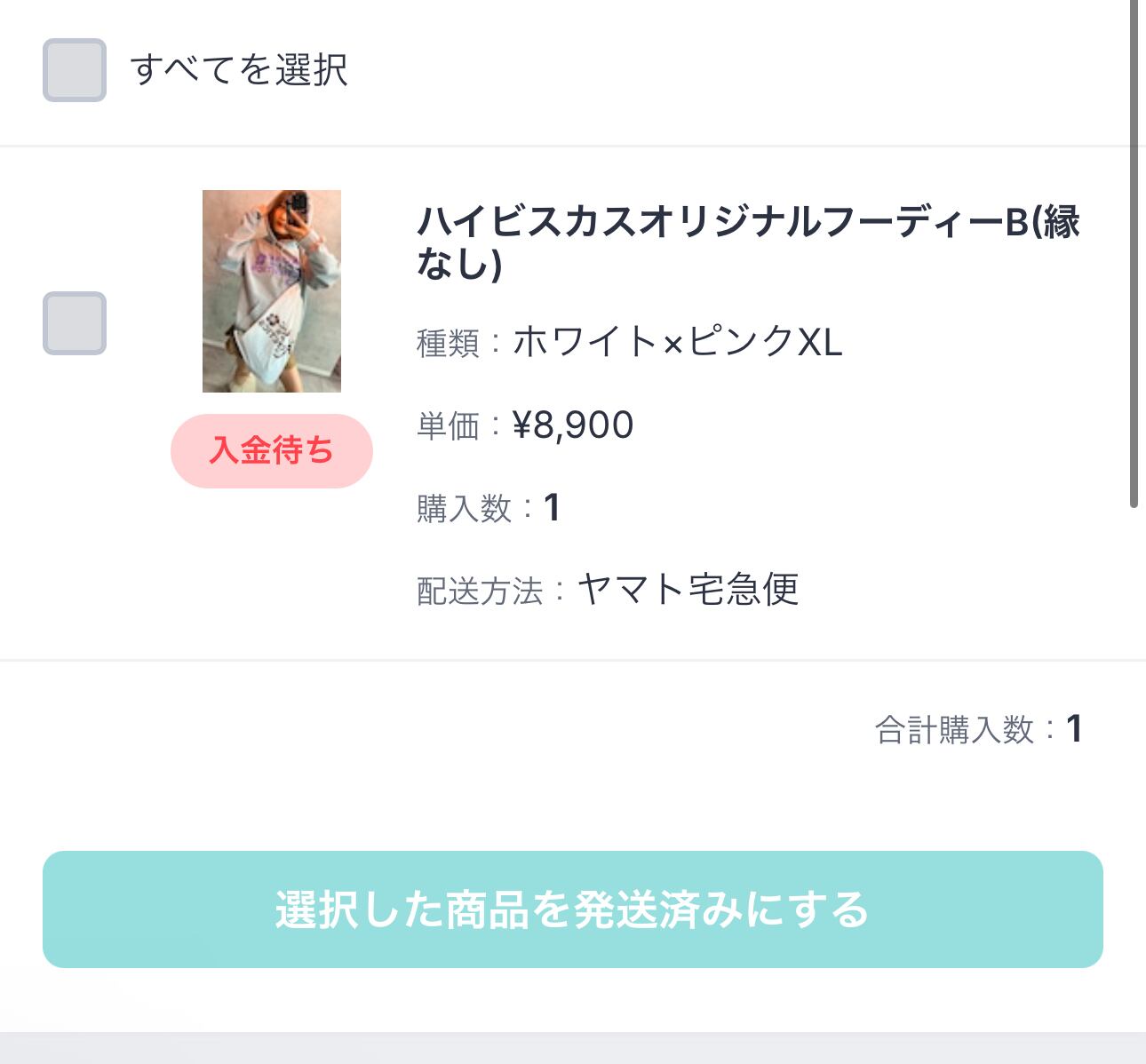Image resolution: width=1146 pixels, height=1064 pixels.
Task: Click the 種類 label
Action: point(448,344)
